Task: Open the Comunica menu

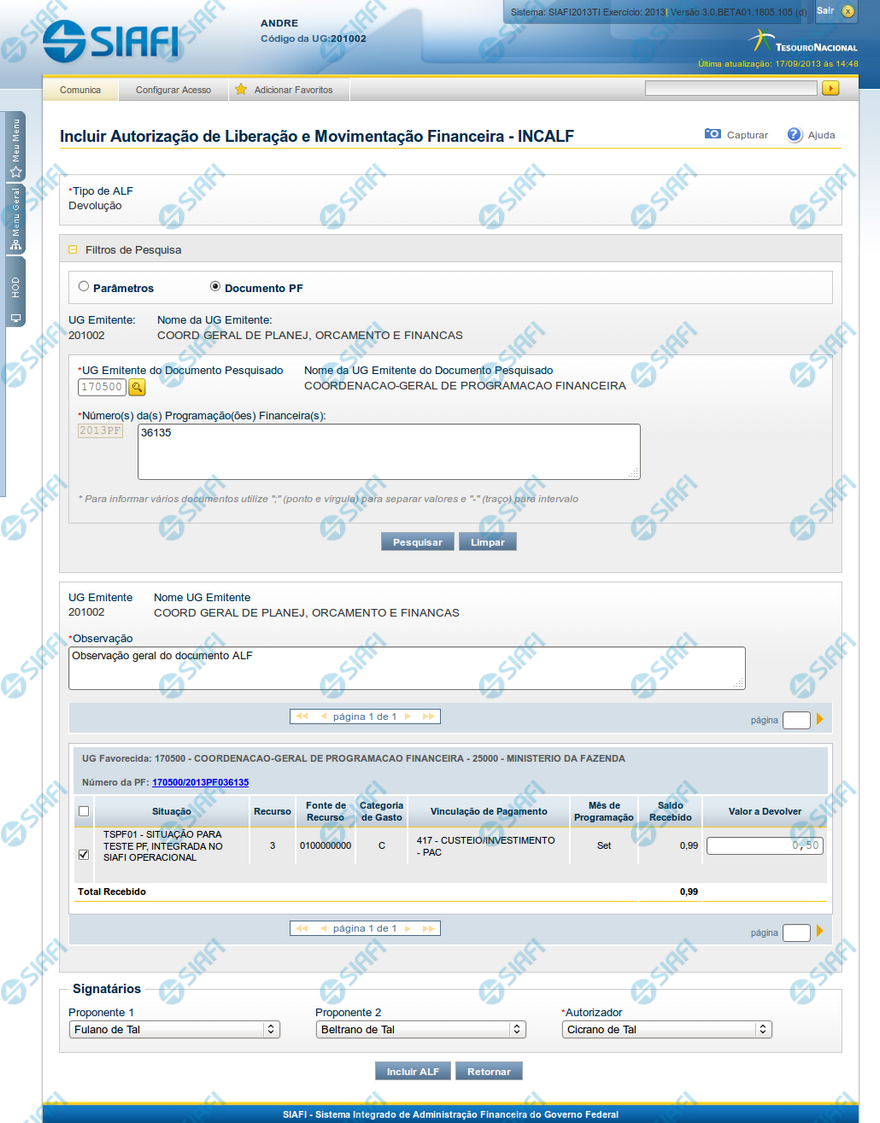Action: (80, 90)
